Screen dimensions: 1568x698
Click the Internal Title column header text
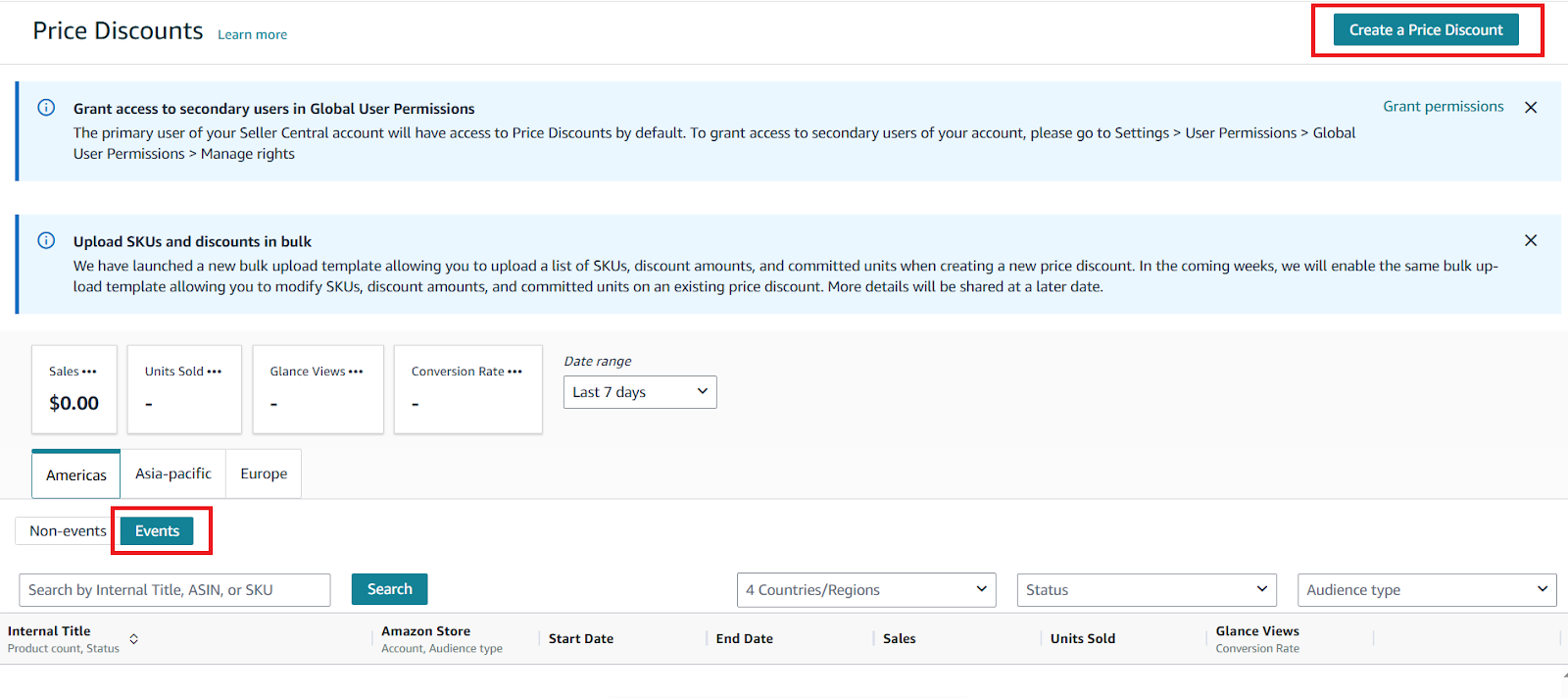tap(49, 631)
